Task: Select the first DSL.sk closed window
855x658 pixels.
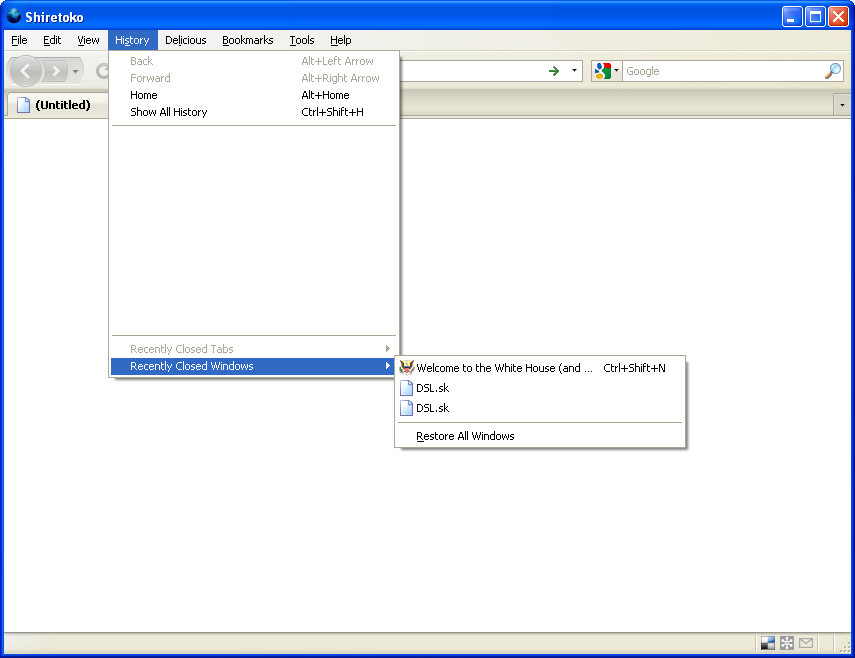Action: 432,388
